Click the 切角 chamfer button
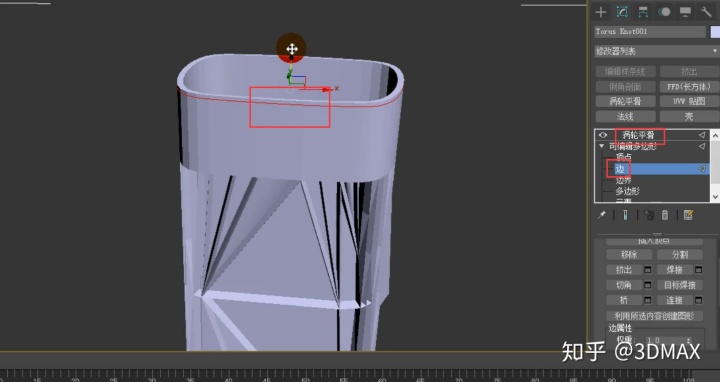The image size is (720, 382). 624,285
